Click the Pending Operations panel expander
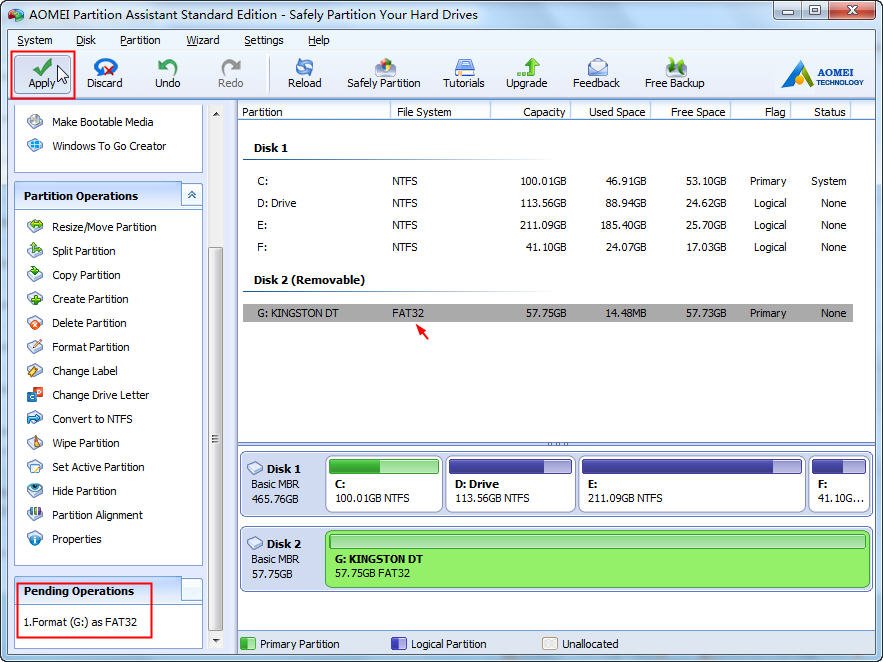The height and width of the screenshot is (662, 883). pyautogui.click(x=192, y=590)
